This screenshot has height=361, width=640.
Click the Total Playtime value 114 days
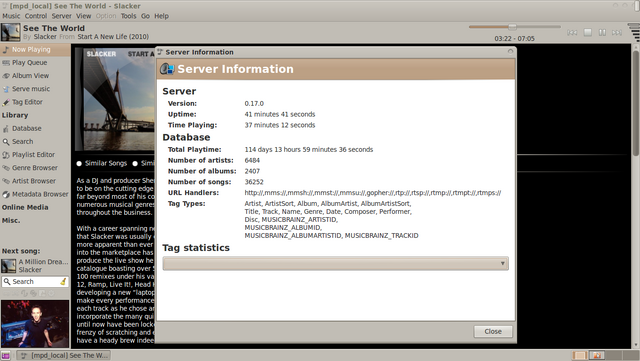pyautogui.click(x=309, y=149)
